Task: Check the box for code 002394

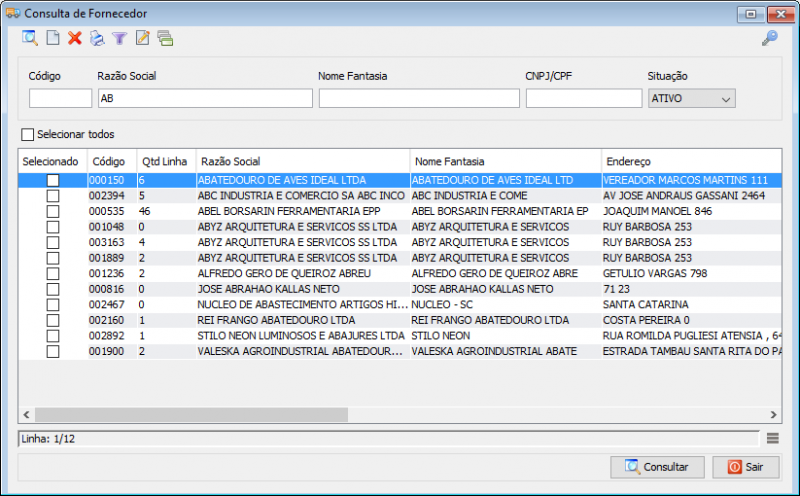Action: pos(53,196)
